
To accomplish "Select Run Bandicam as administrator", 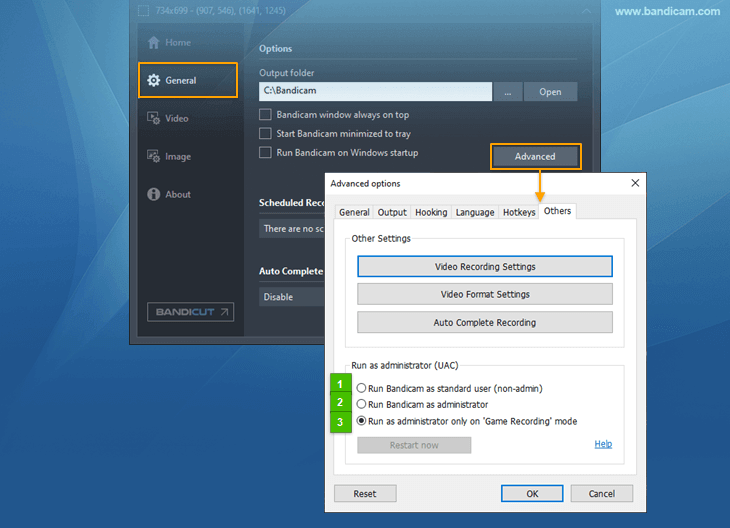I will click(x=361, y=404).
